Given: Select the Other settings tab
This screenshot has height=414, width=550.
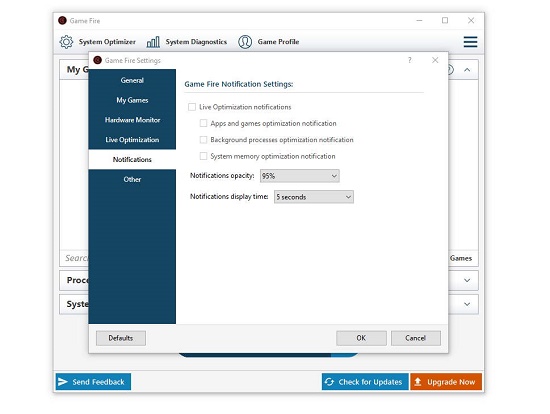Looking at the screenshot, I should (132, 179).
